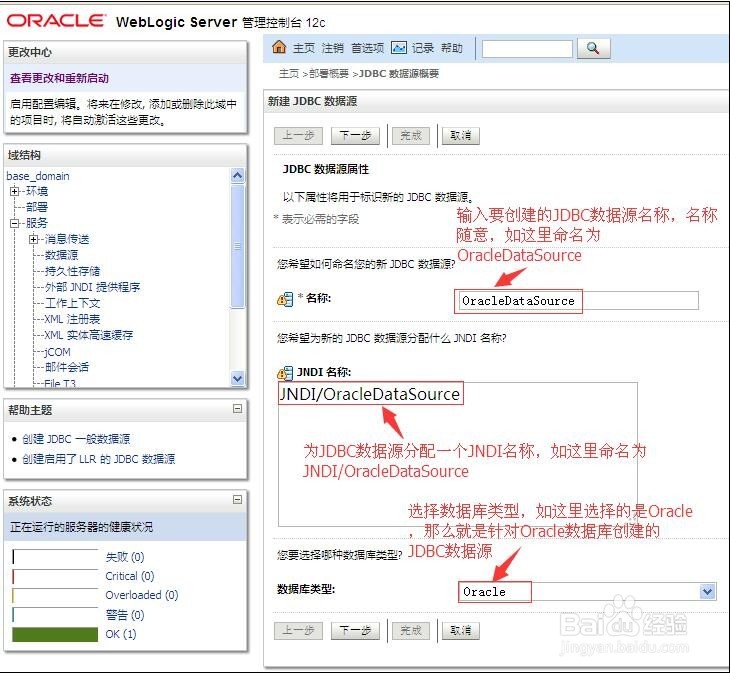Click the 数据库类型 select showing Oracle
Viewport: 730px width, 673px height.
pos(587,592)
